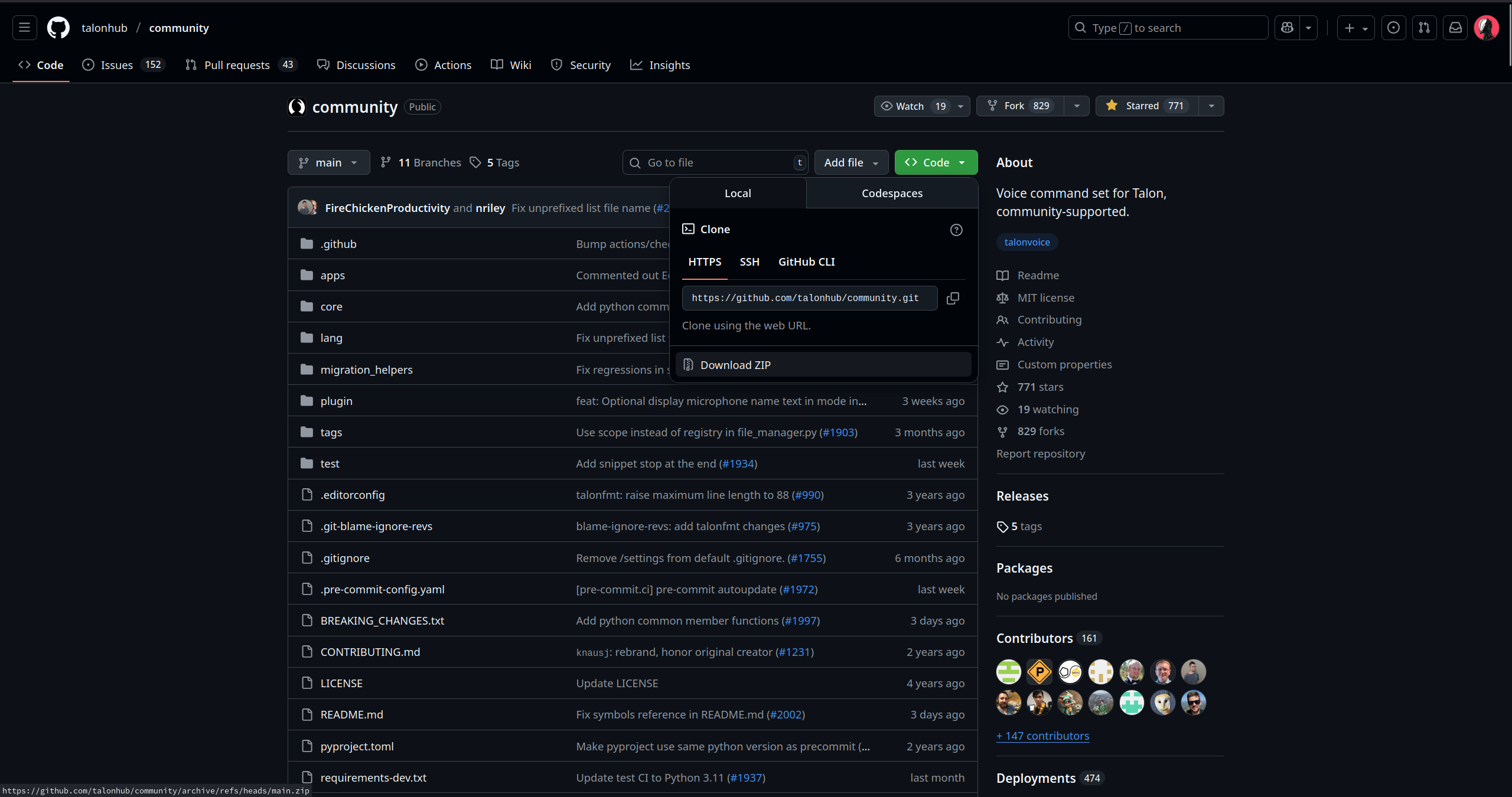Open the migration_helpers folder

pyautogui.click(x=366, y=370)
